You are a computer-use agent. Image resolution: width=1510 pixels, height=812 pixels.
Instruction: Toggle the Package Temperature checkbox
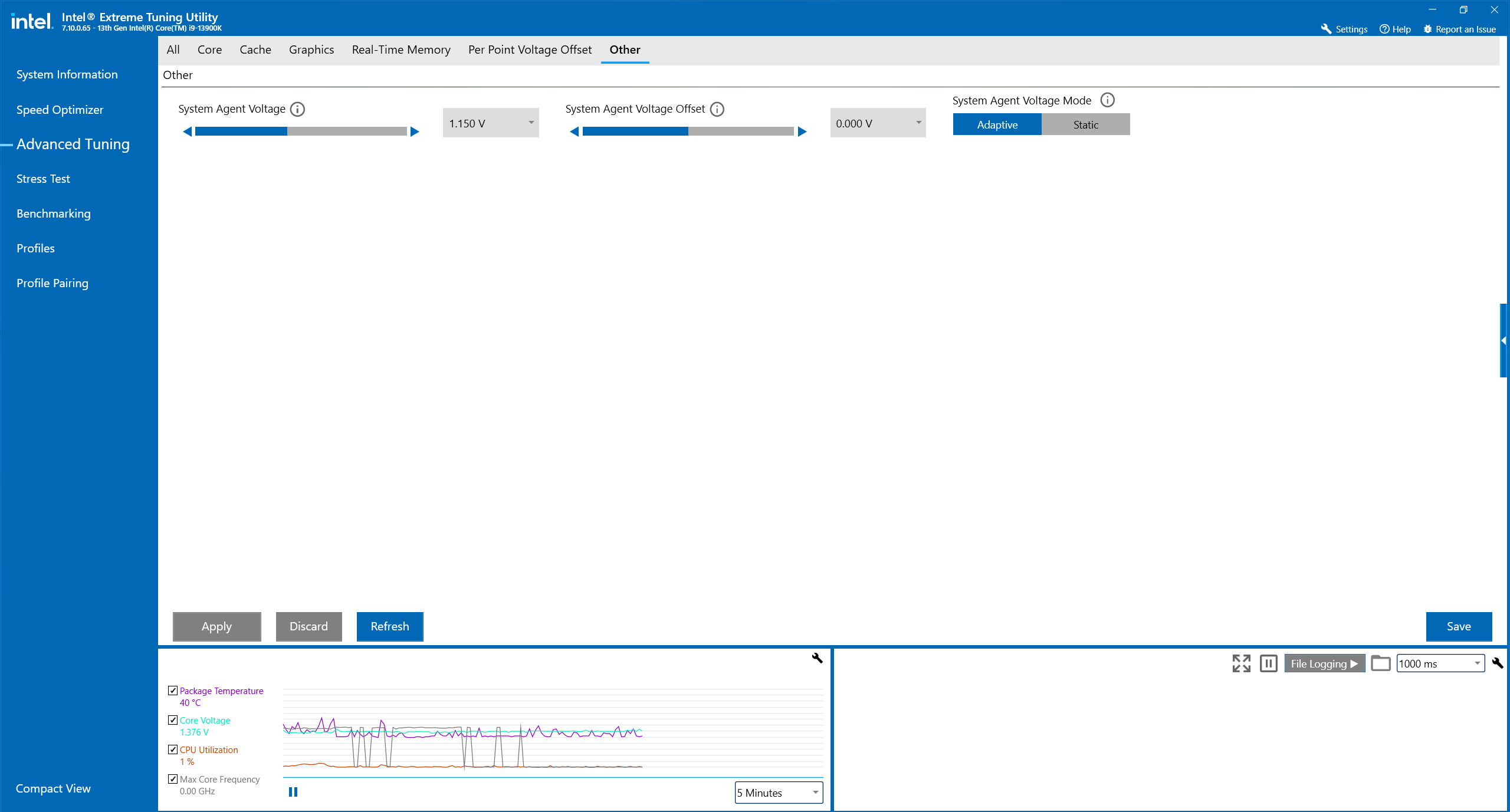pyautogui.click(x=173, y=691)
